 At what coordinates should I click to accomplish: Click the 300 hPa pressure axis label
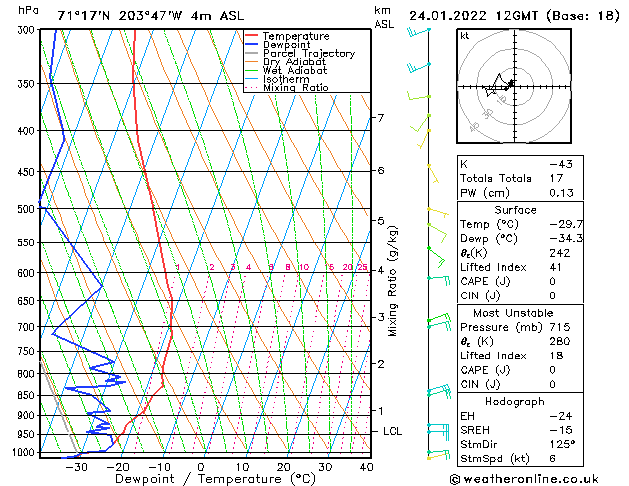coord(28,30)
